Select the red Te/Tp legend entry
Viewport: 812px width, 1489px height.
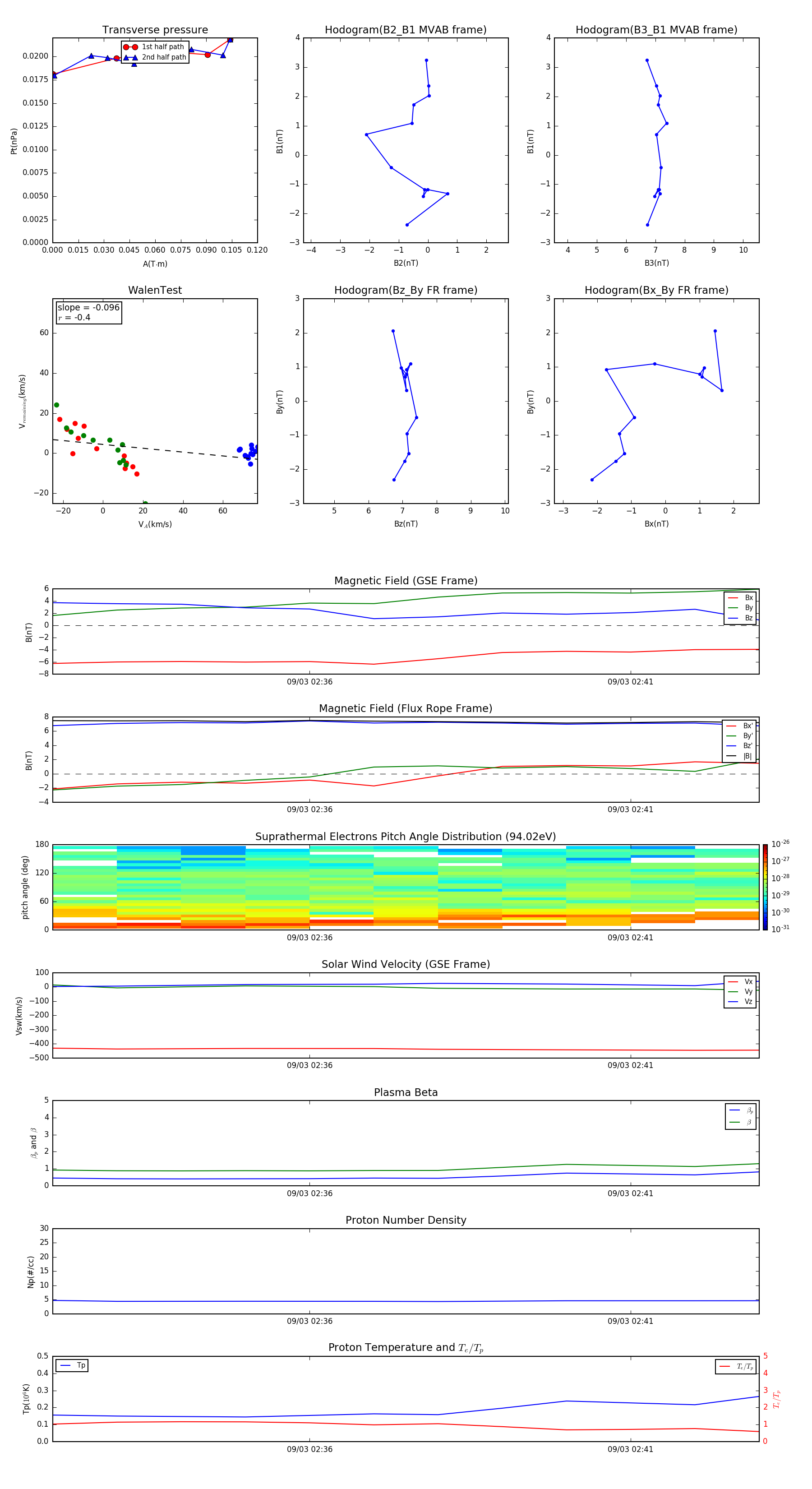tap(736, 1367)
